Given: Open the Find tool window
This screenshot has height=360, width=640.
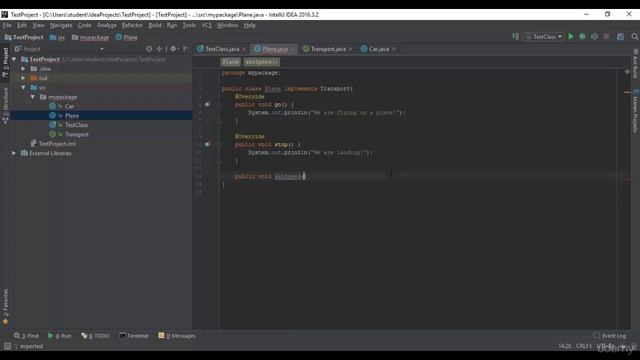Looking at the screenshot, I should click(27, 336).
